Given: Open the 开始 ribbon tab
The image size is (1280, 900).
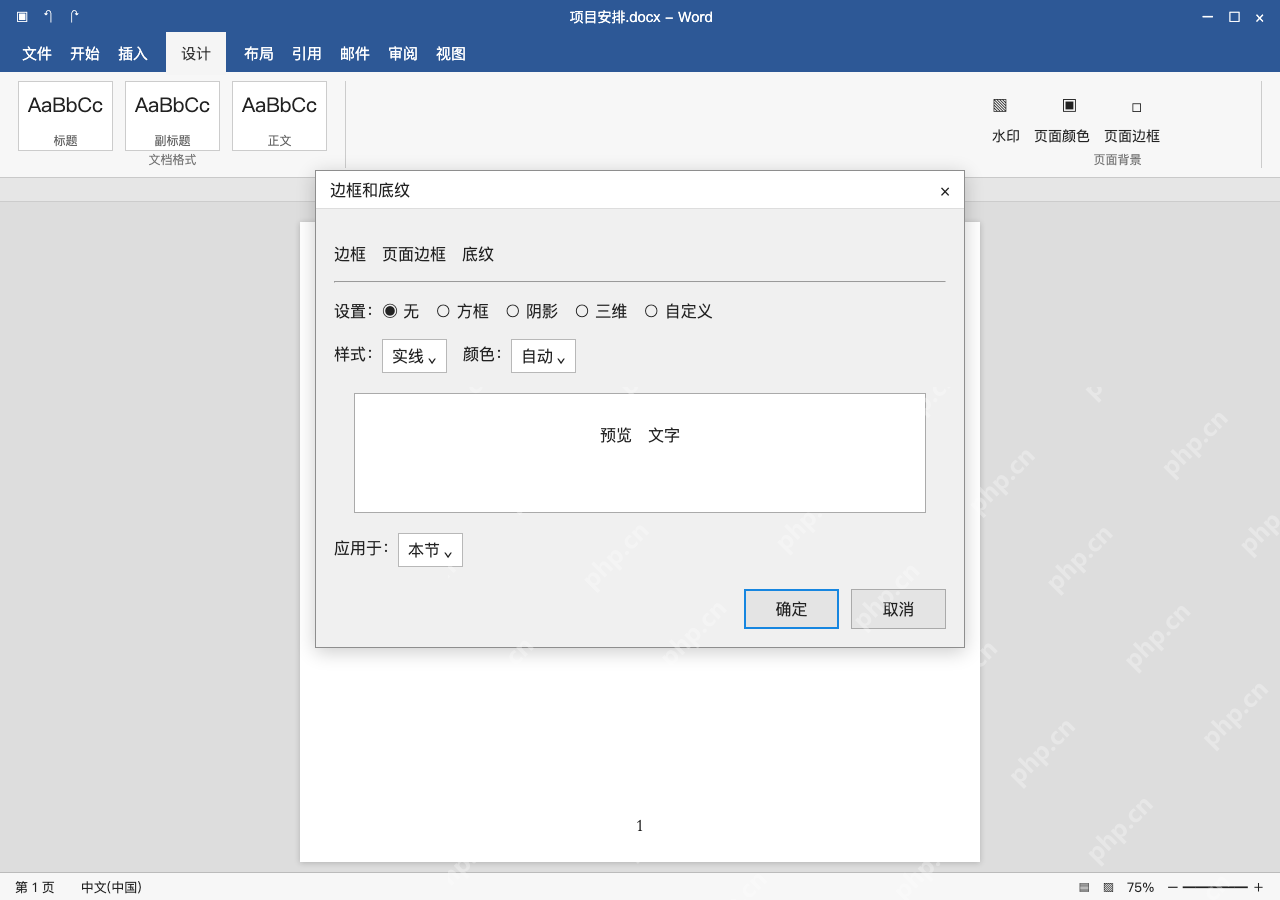Looking at the screenshot, I should coord(85,53).
